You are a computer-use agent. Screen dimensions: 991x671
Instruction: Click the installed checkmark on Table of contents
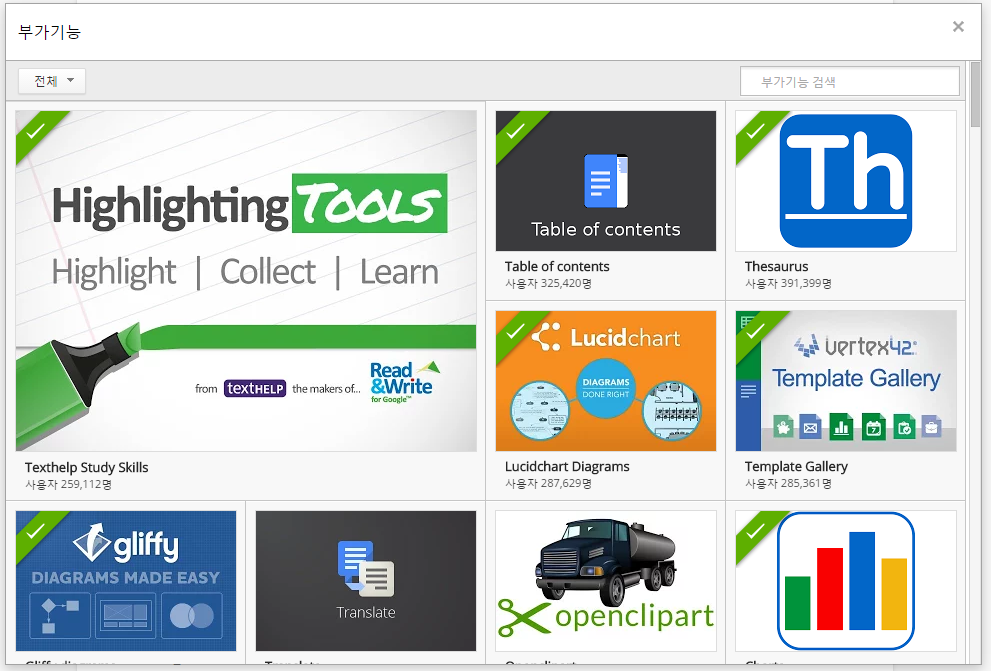pos(515,131)
